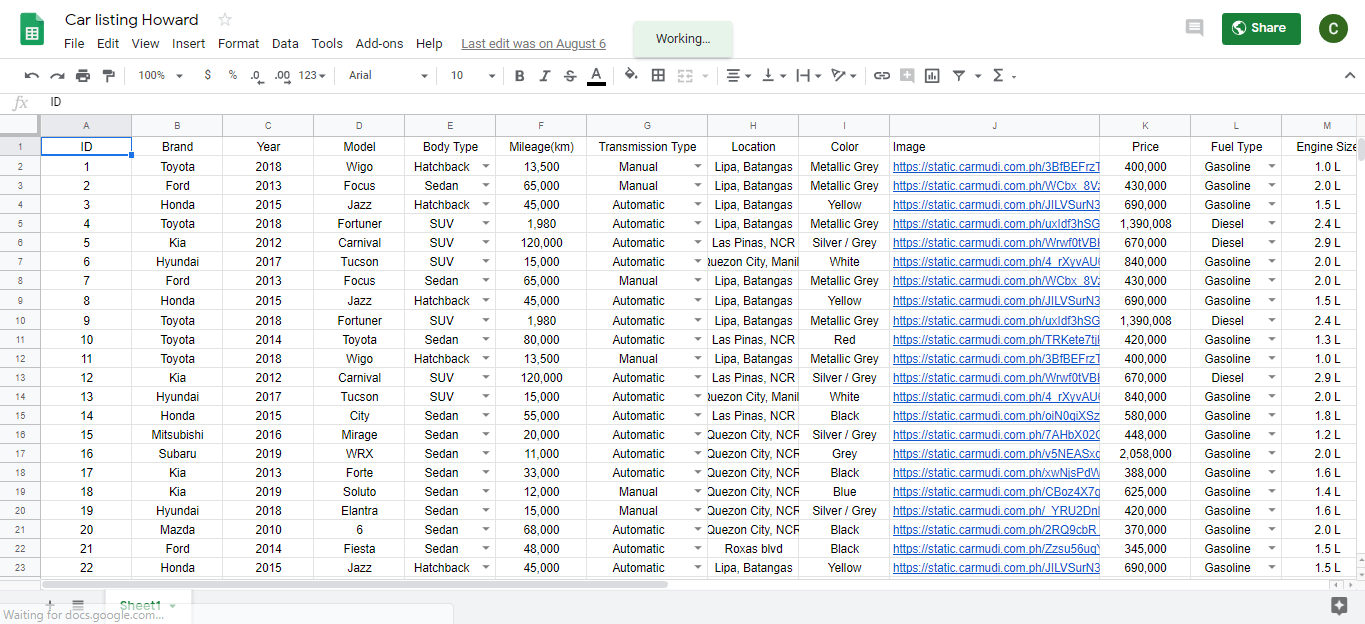Screen dimensions: 1365x624
Task: Click the Insert link icon
Action: (x=881, y=76)
